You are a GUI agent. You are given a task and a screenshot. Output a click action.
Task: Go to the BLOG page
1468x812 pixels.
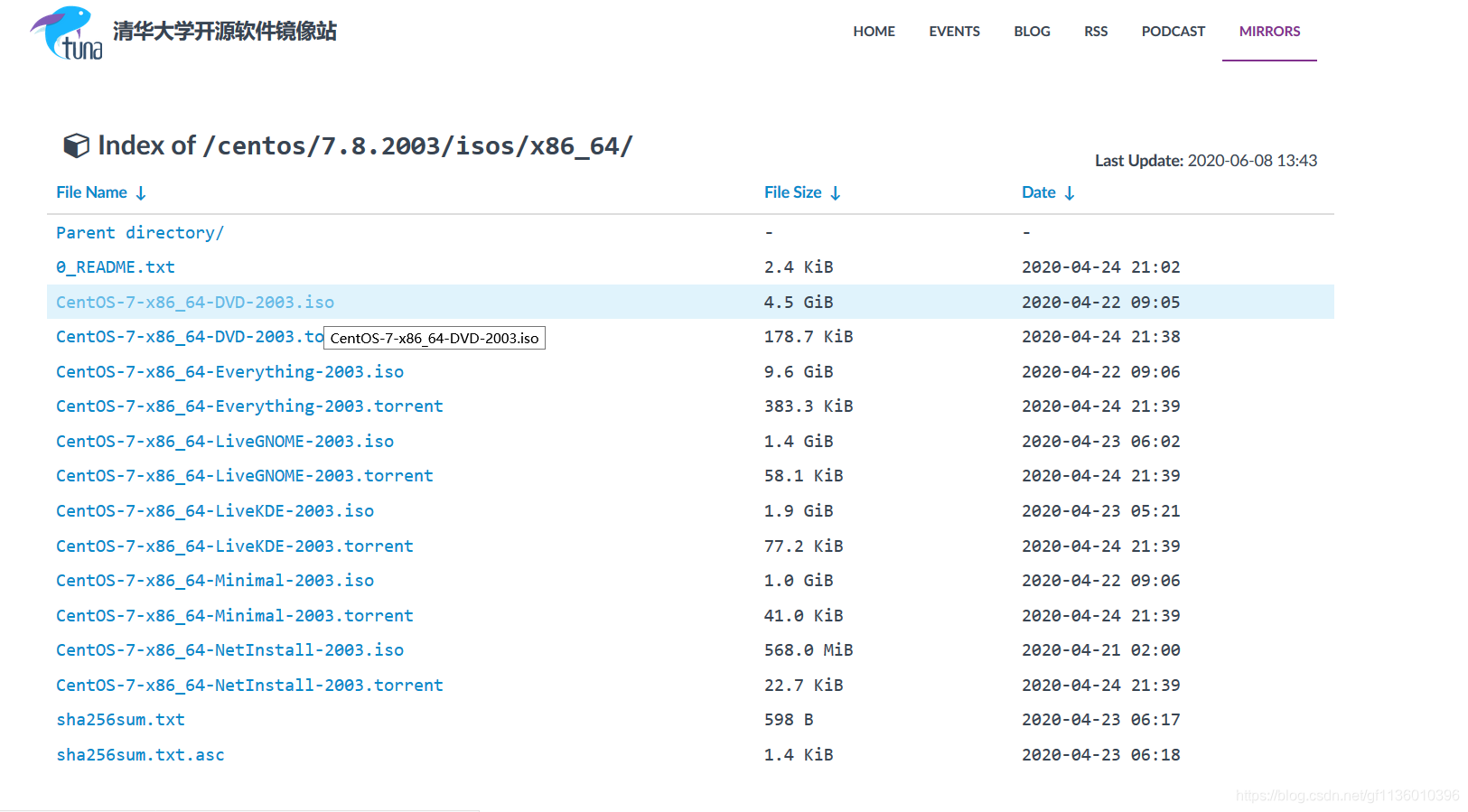tap(1032, 31)
